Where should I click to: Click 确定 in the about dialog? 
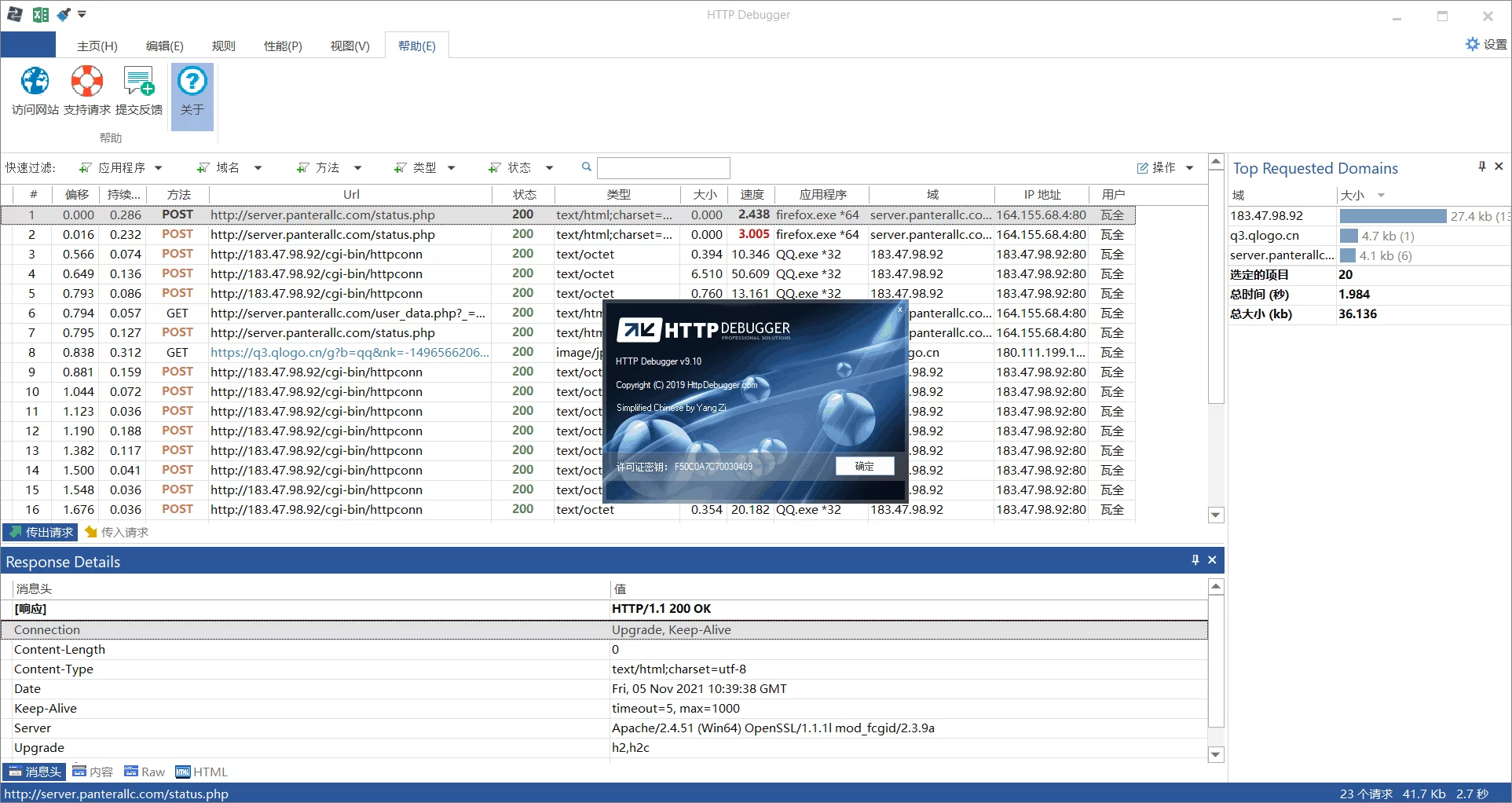click(865, 466)
